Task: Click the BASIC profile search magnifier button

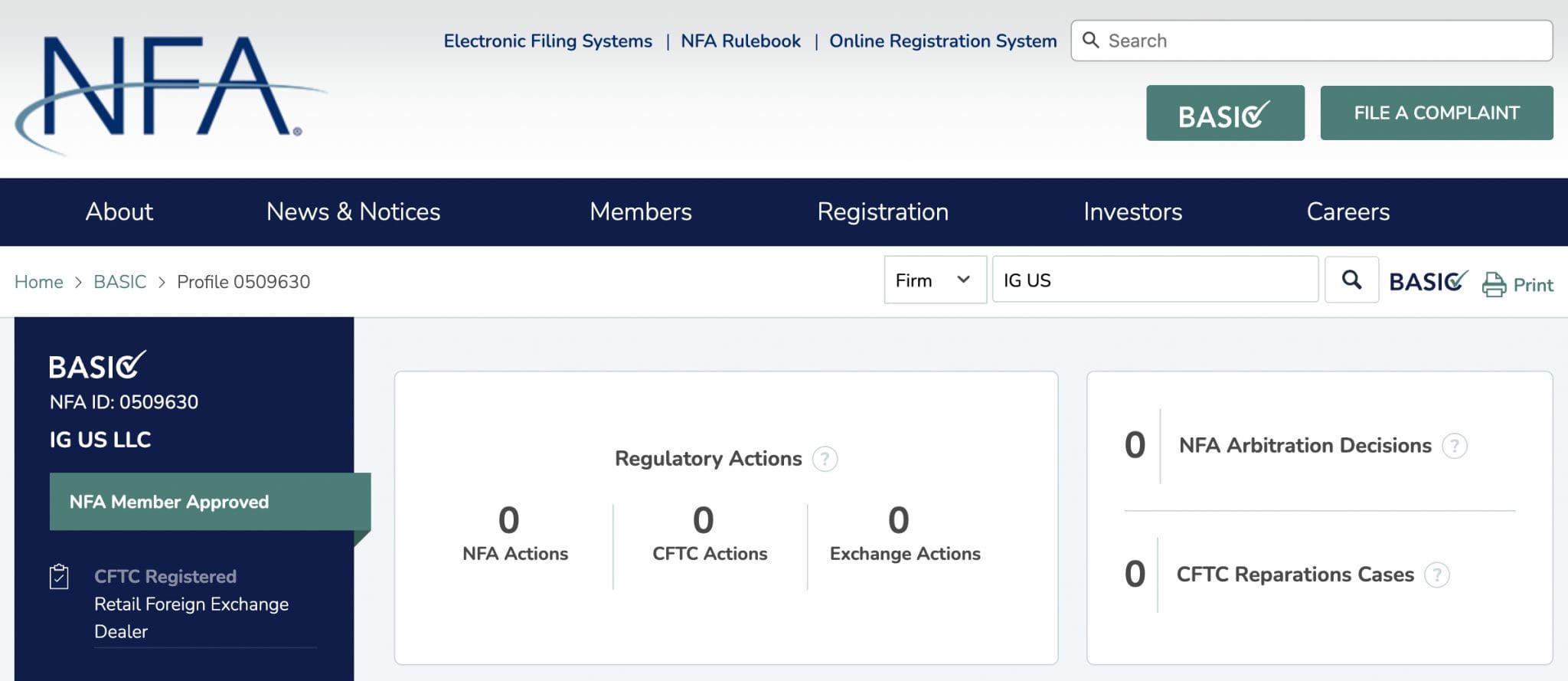Action: [1351, 280]
